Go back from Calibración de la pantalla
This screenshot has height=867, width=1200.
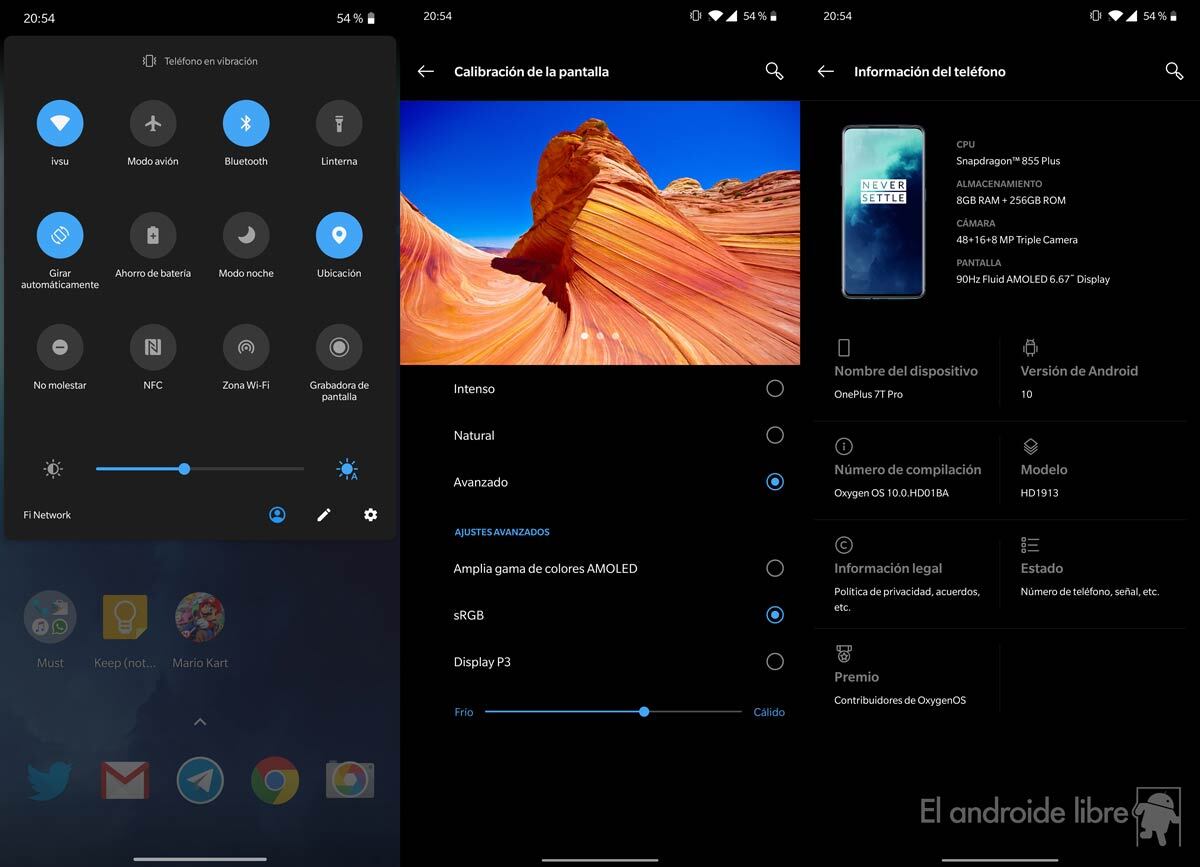[426, 71]
